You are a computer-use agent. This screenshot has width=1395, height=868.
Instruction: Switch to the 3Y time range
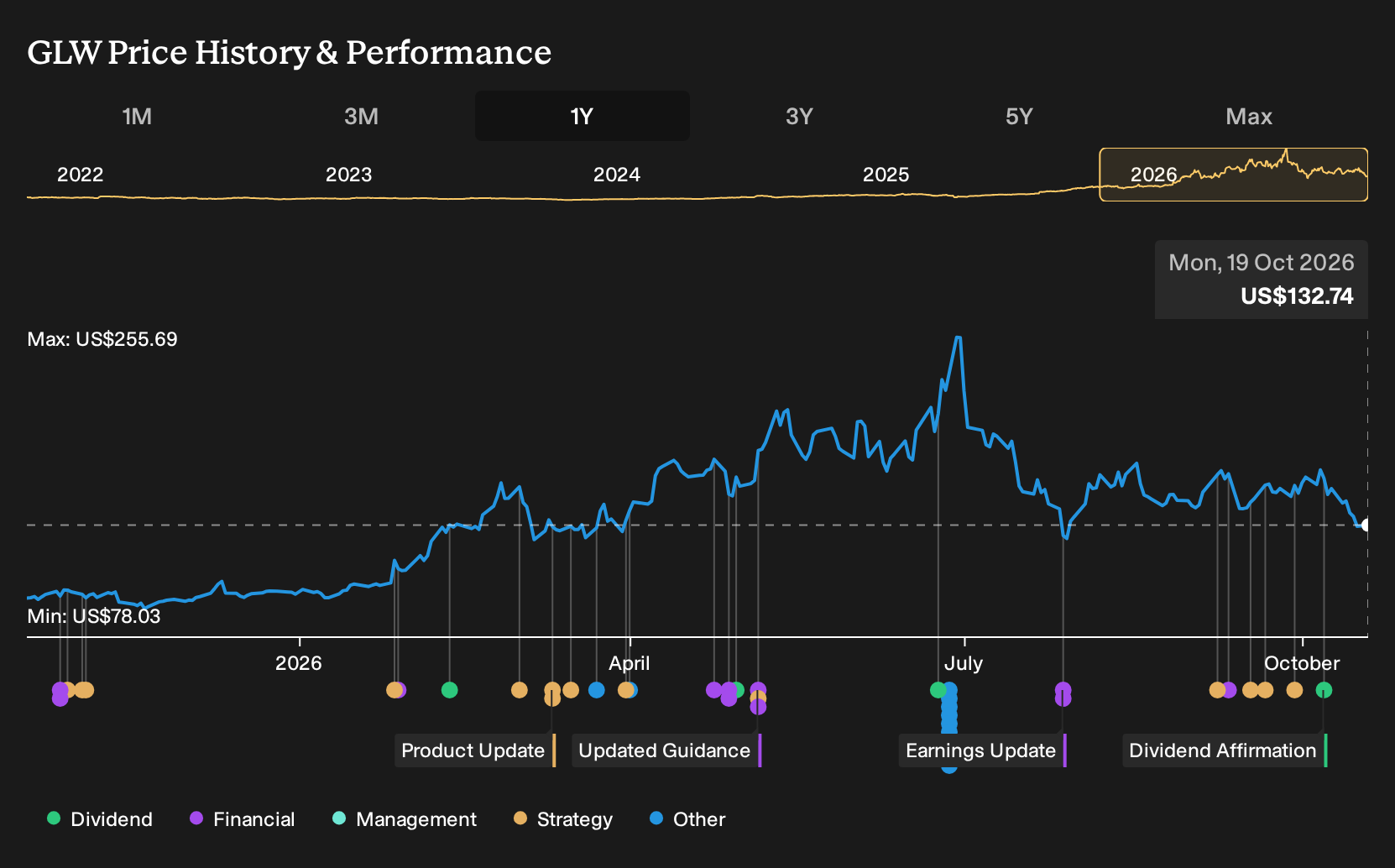[x=799, y=116]
